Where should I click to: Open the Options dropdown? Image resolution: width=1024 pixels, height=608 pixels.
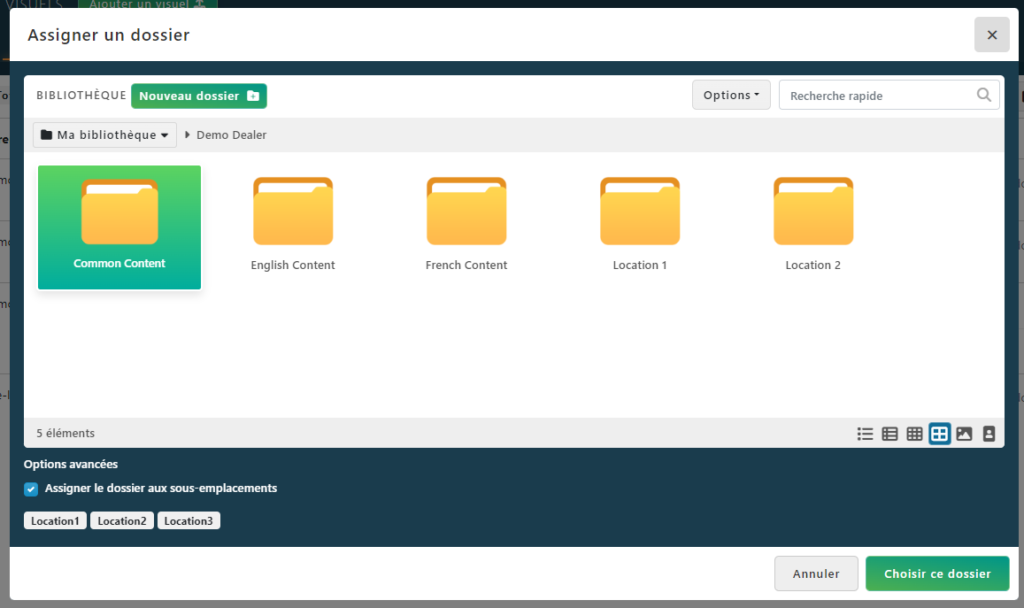731,95
